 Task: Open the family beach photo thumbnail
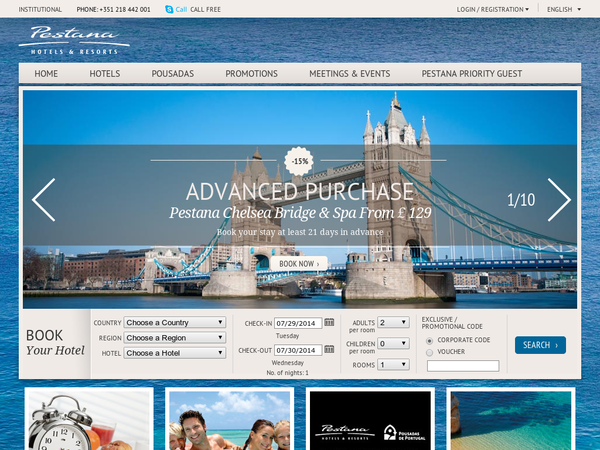coord(230,419)
